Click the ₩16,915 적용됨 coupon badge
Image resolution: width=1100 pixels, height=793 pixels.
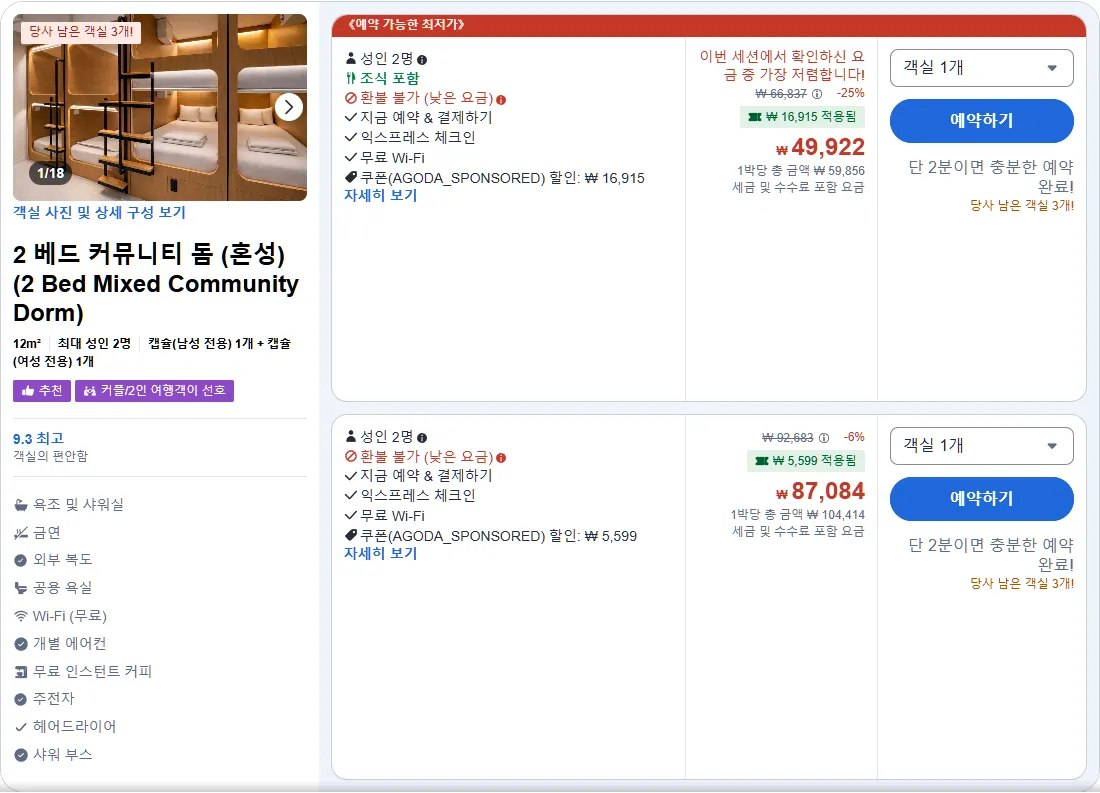click(x=803, y=117)
